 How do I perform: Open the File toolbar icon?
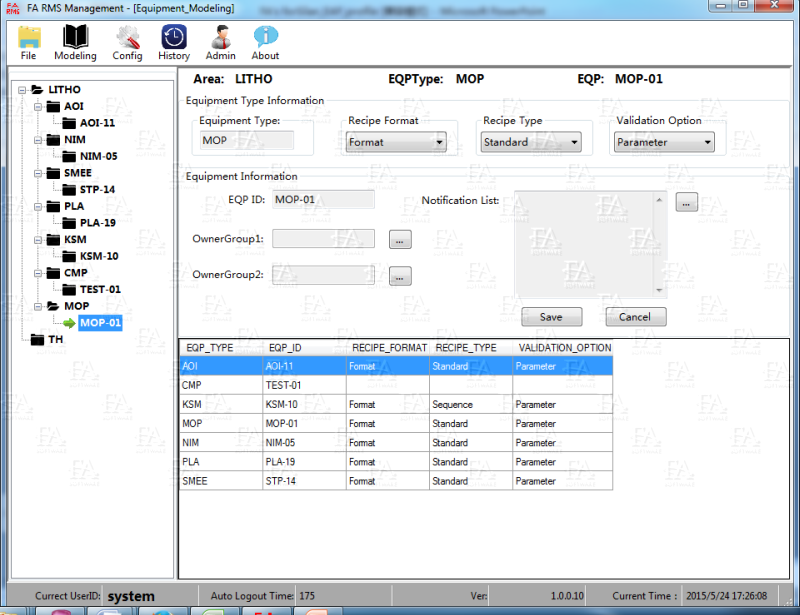29,42
